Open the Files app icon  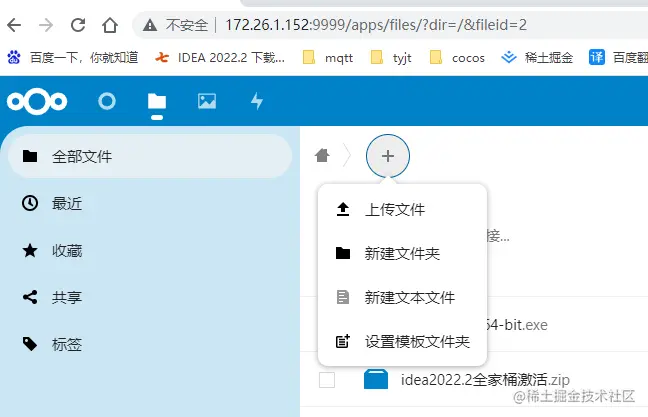157,101
